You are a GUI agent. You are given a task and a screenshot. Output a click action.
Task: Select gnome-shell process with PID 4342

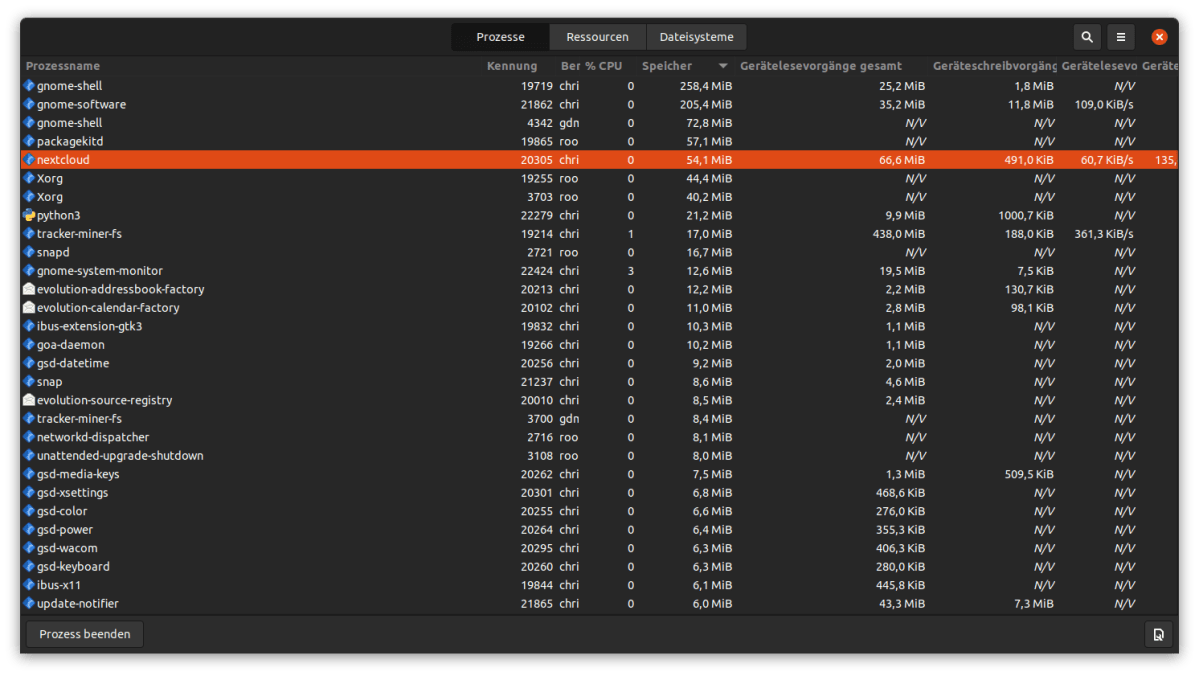(600, 123)
